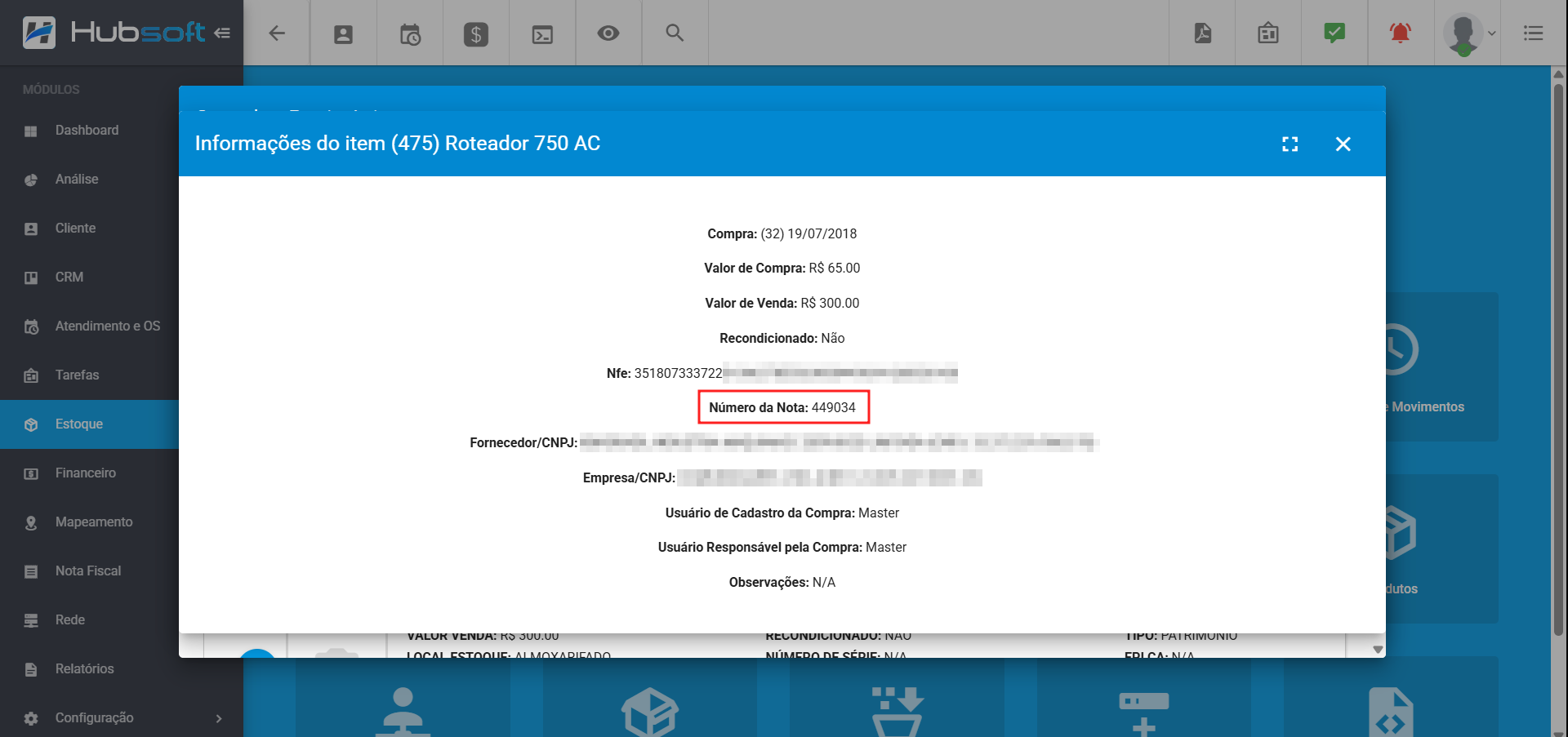Click the page vertical scrollbar
Image resolution: width=1568 pixels, height=737 pixels.
1558,359
